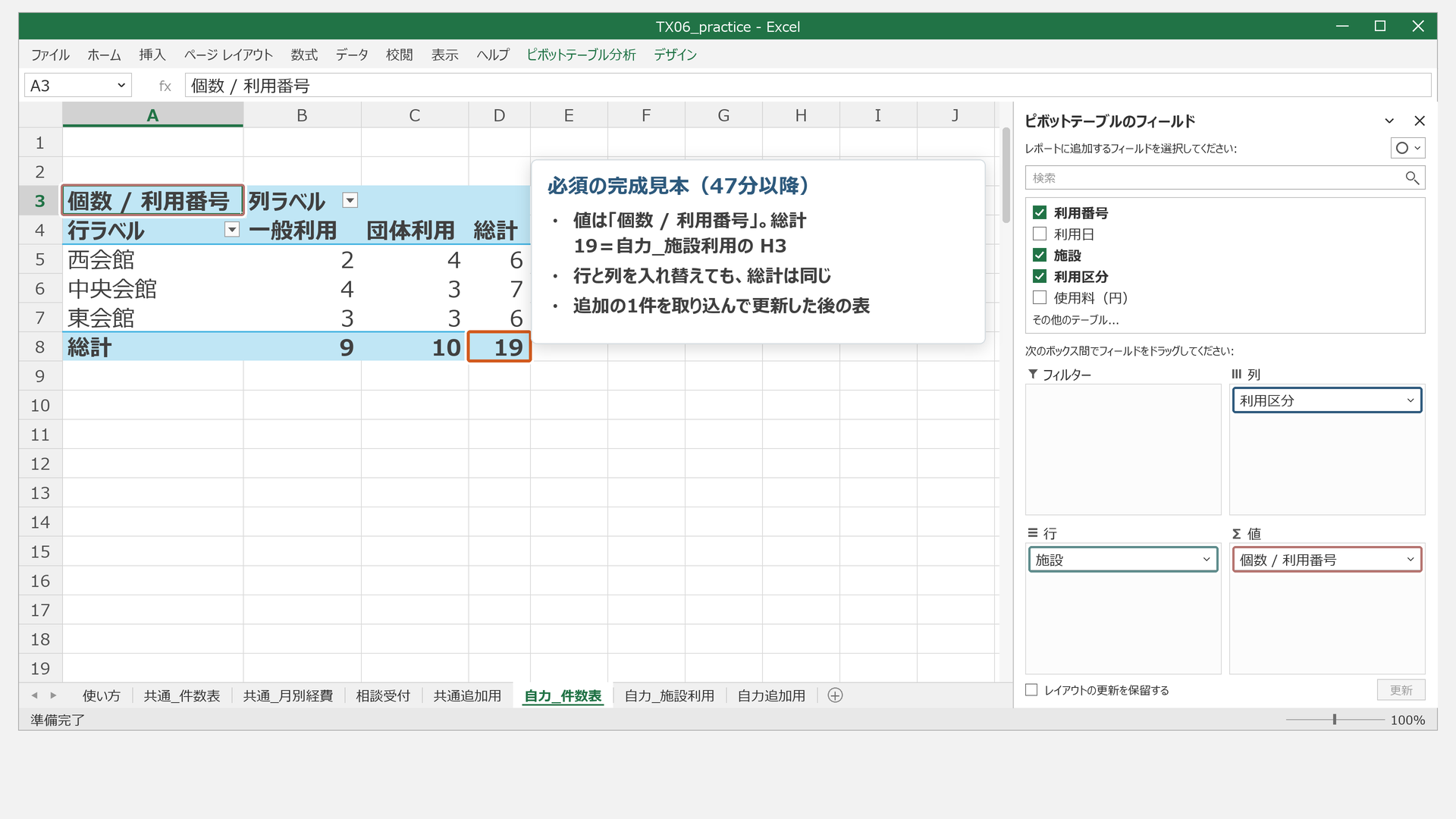1456x819 pixels.
Task: Enable レイアウトの更新を保留する checkbox
Action: tap(1031, 690)
